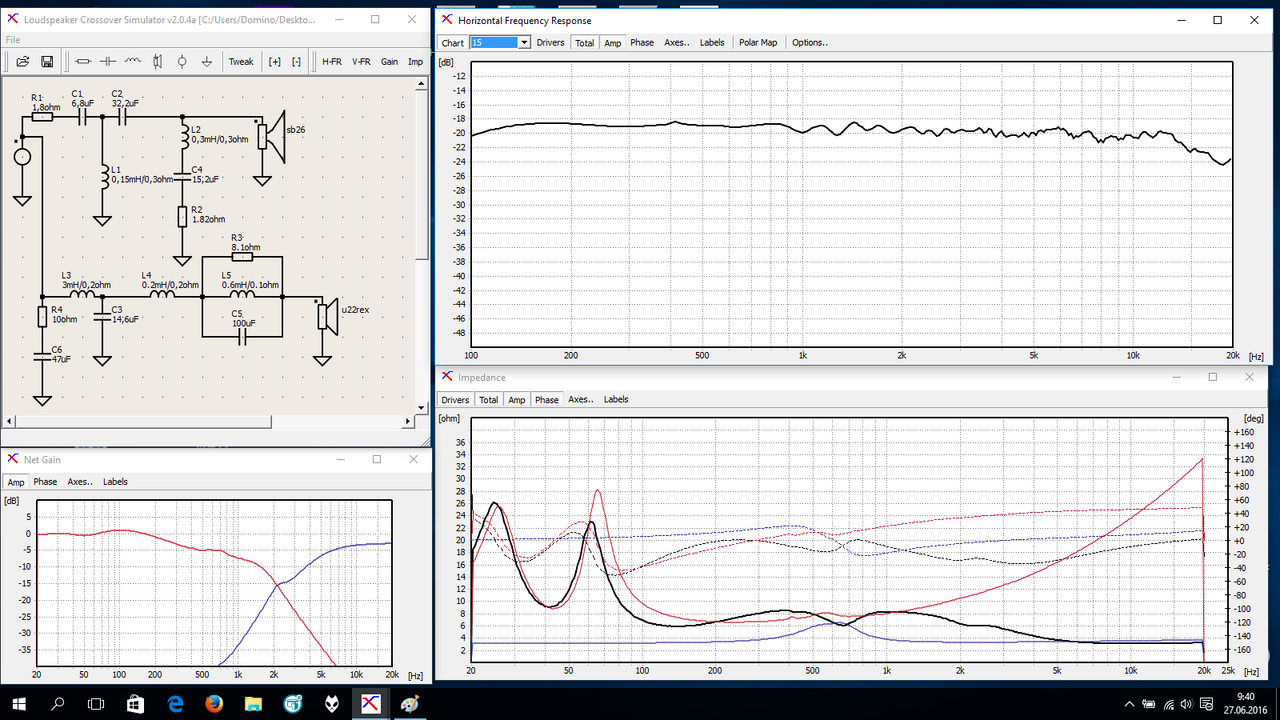This screenshot has height=720, width=1280.
Task: Select the ground symbol component tool
Action: (206, 61)
